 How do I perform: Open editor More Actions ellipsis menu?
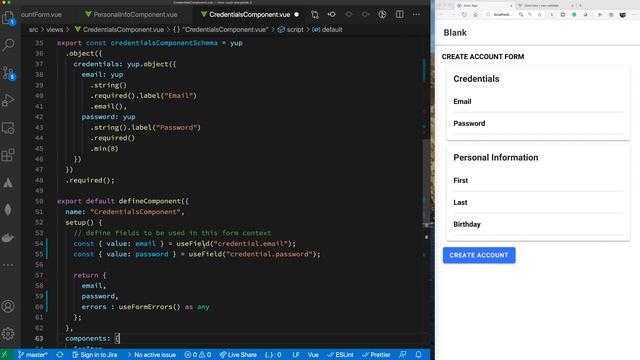click(416, 15)
